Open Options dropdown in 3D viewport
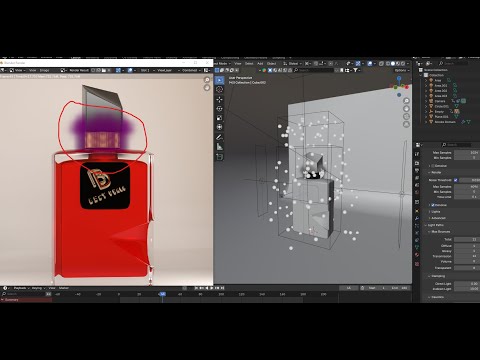The width and height of the screenshot is (480, 360). (401, 70)
